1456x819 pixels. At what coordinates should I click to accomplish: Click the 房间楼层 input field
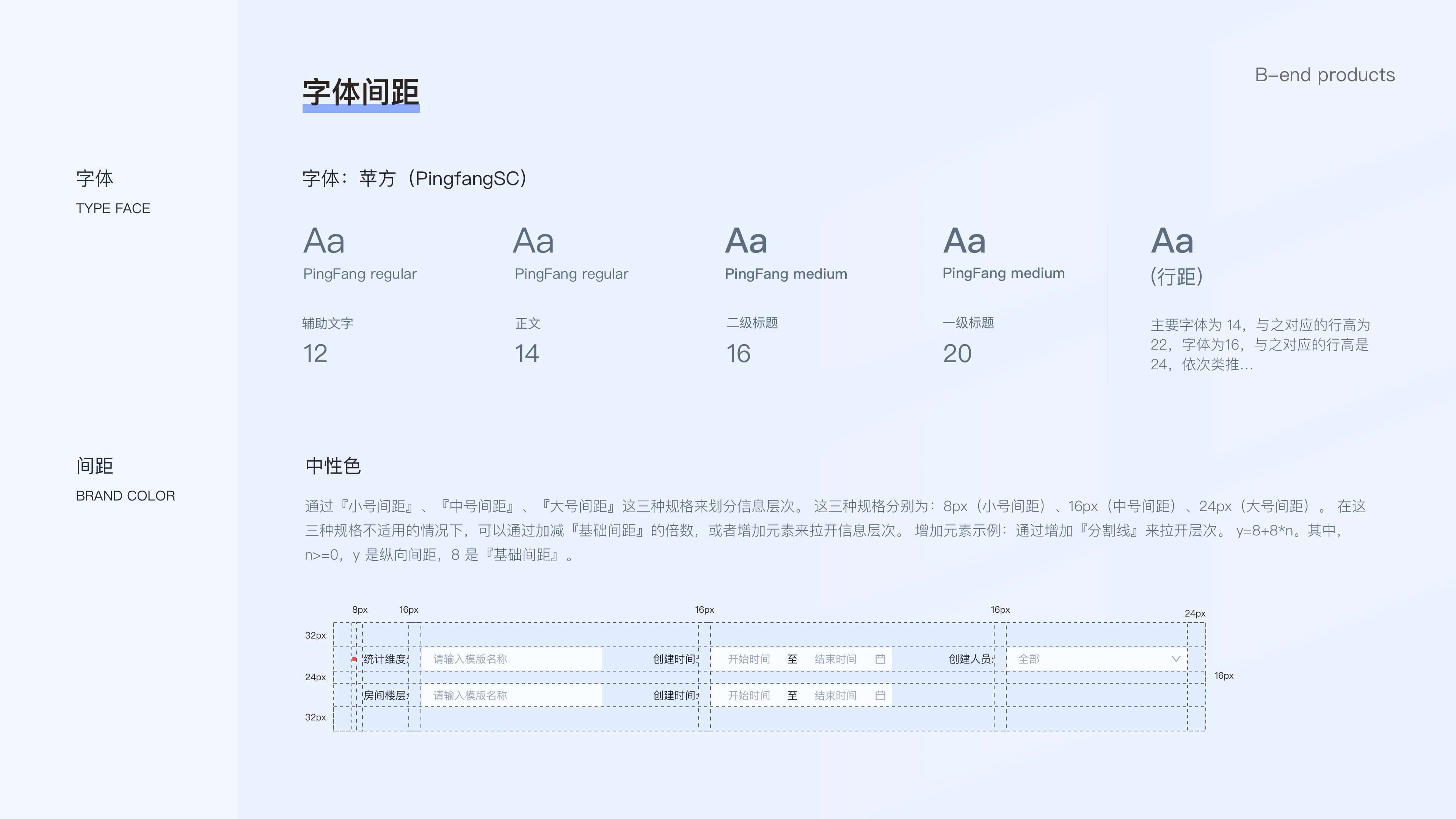click(511, 695)
